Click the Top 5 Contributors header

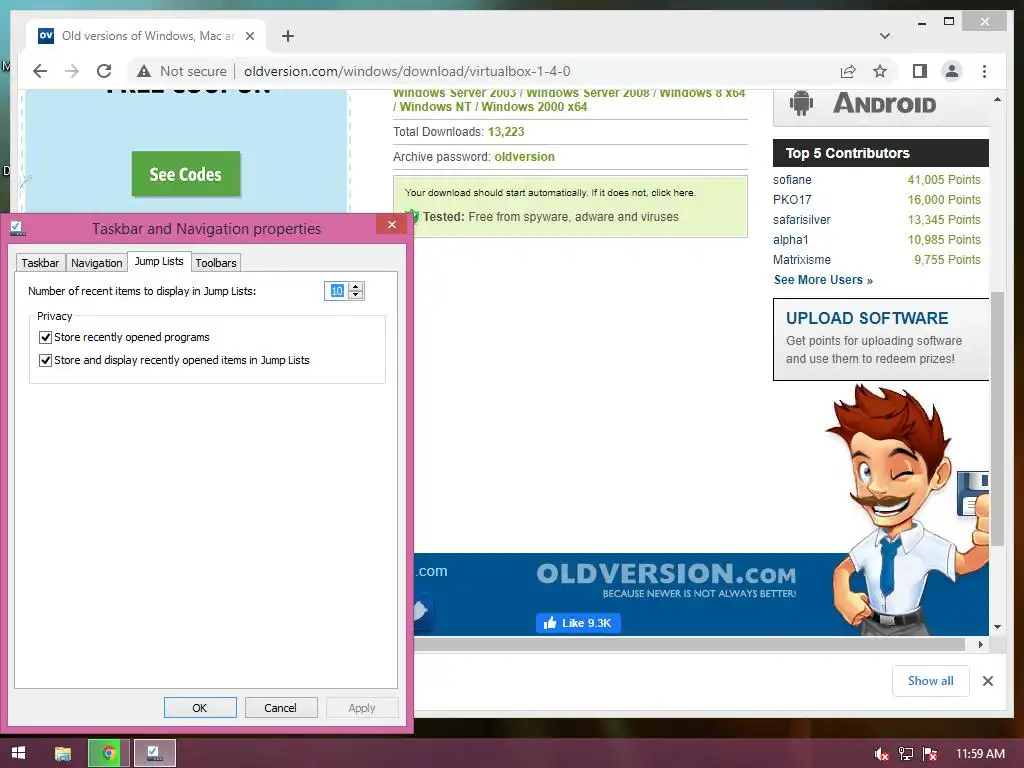pos(880,153)
